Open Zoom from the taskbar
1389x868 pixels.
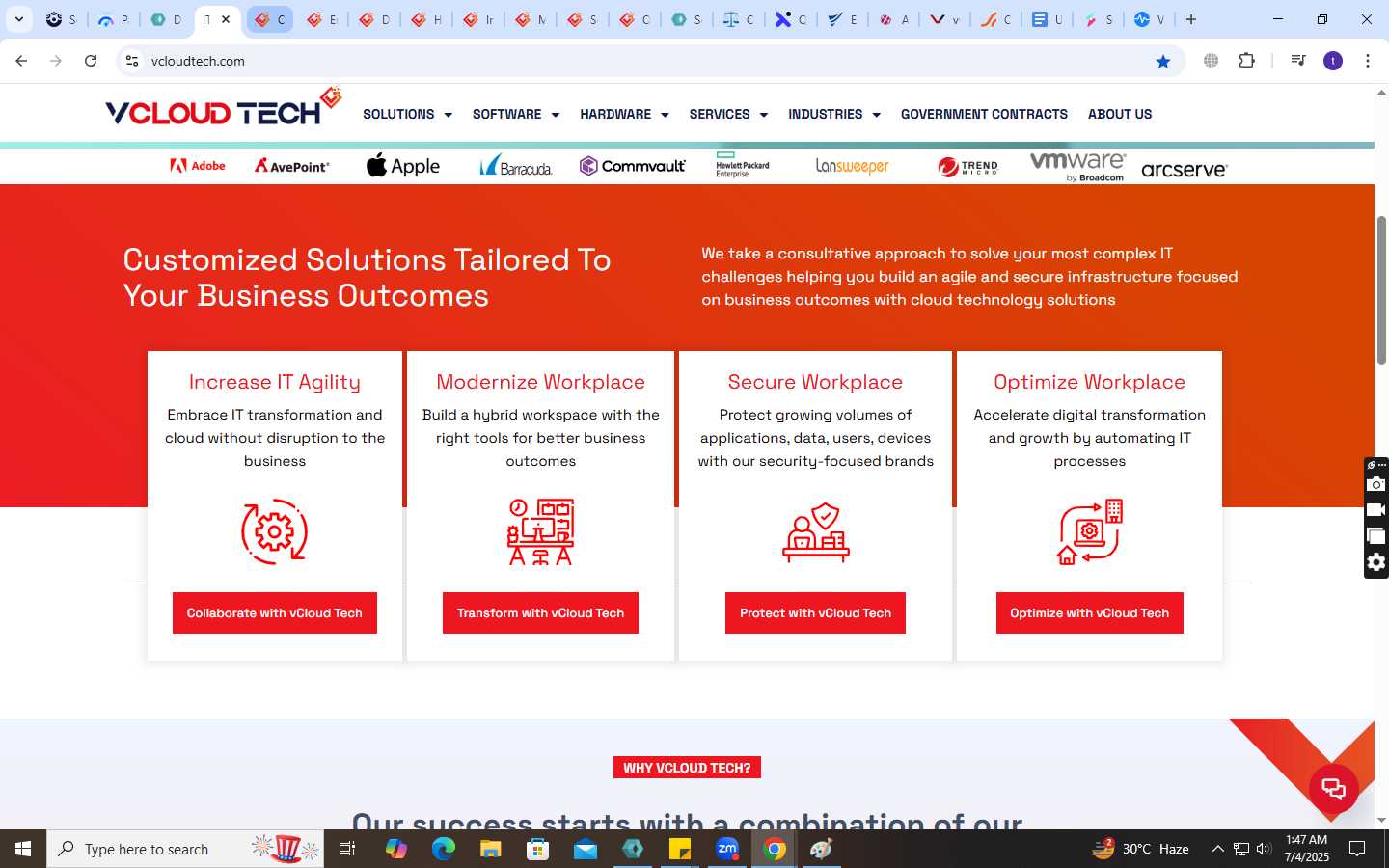[727, 849]
